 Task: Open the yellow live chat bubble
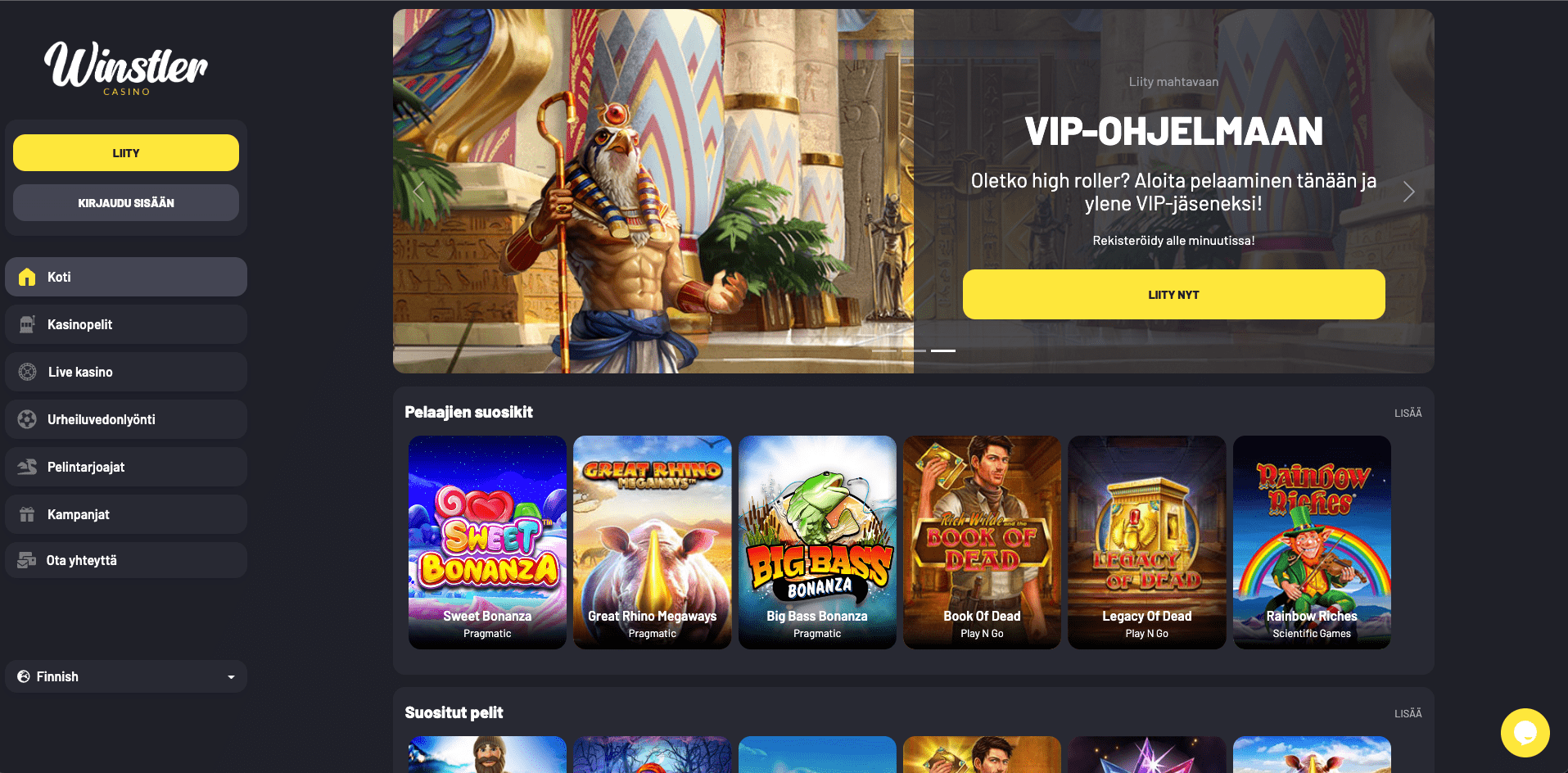(1525, 733)
